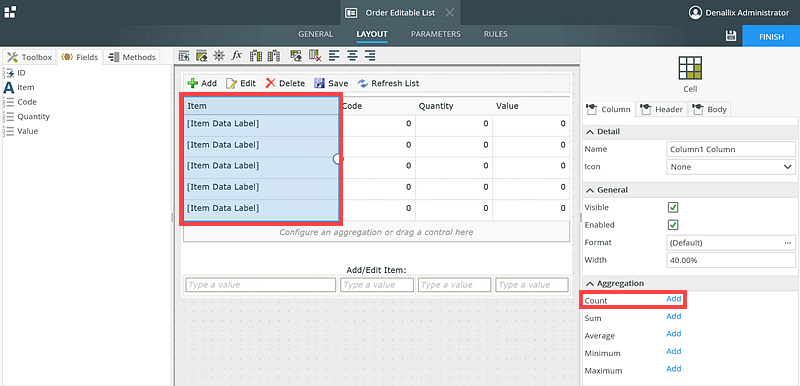Click Add link next to Sum
This screenshot has width=800, height=386.
click(x=673, y=316)
